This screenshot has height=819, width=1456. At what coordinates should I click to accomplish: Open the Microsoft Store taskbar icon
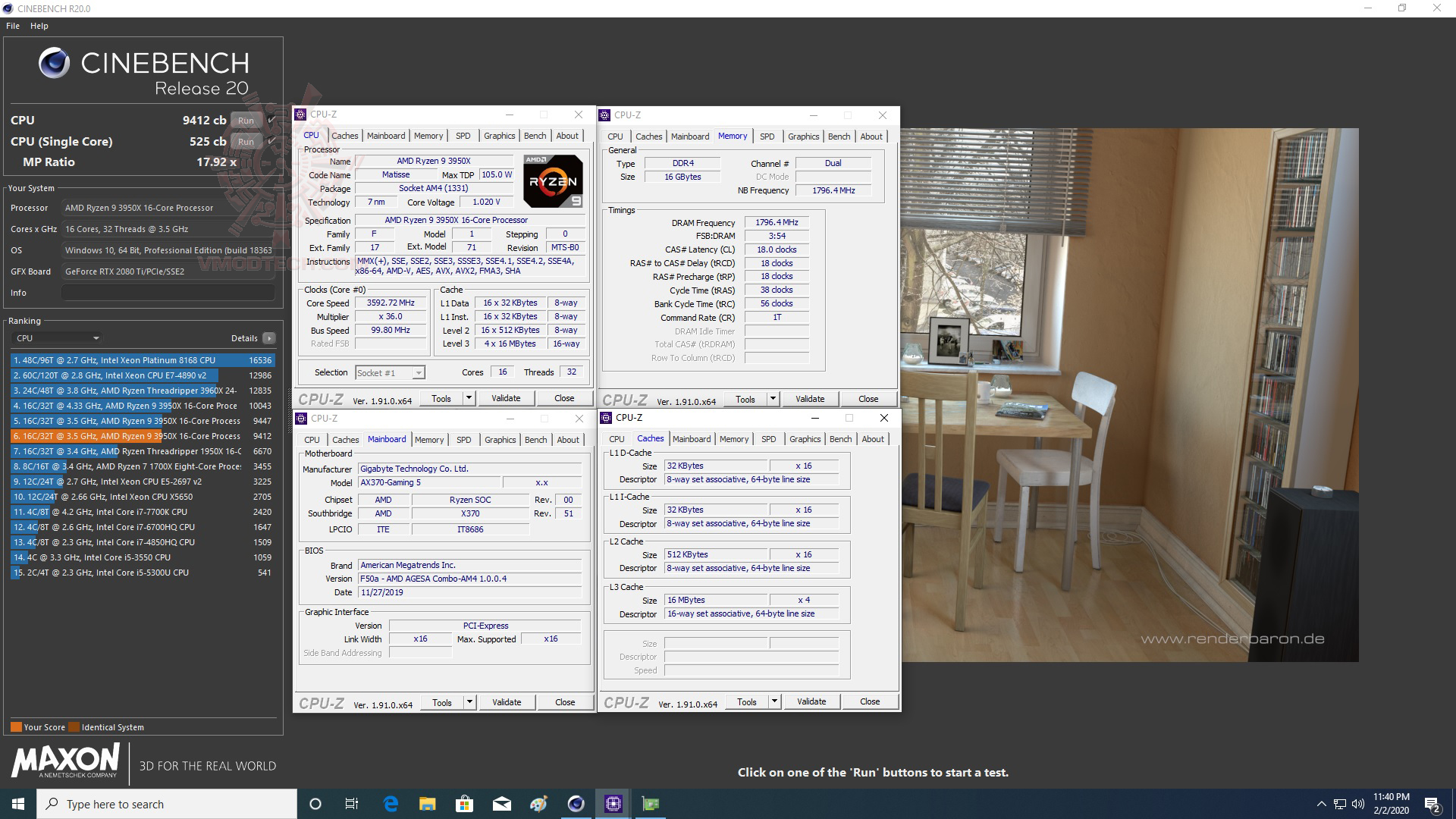point(464,804)
